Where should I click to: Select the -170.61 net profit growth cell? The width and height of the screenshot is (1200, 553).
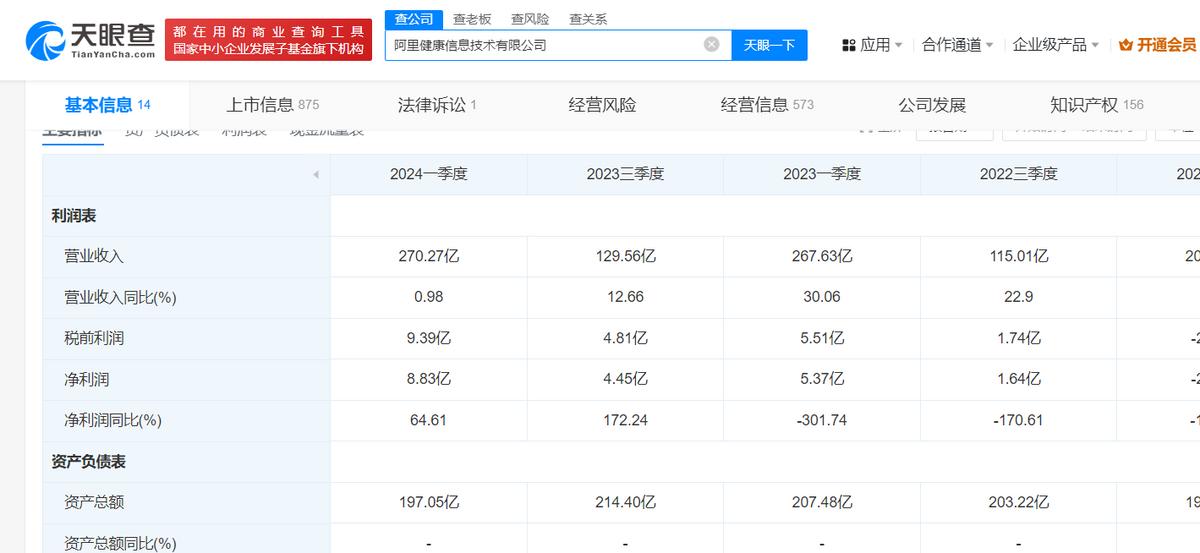(1018, 420)
